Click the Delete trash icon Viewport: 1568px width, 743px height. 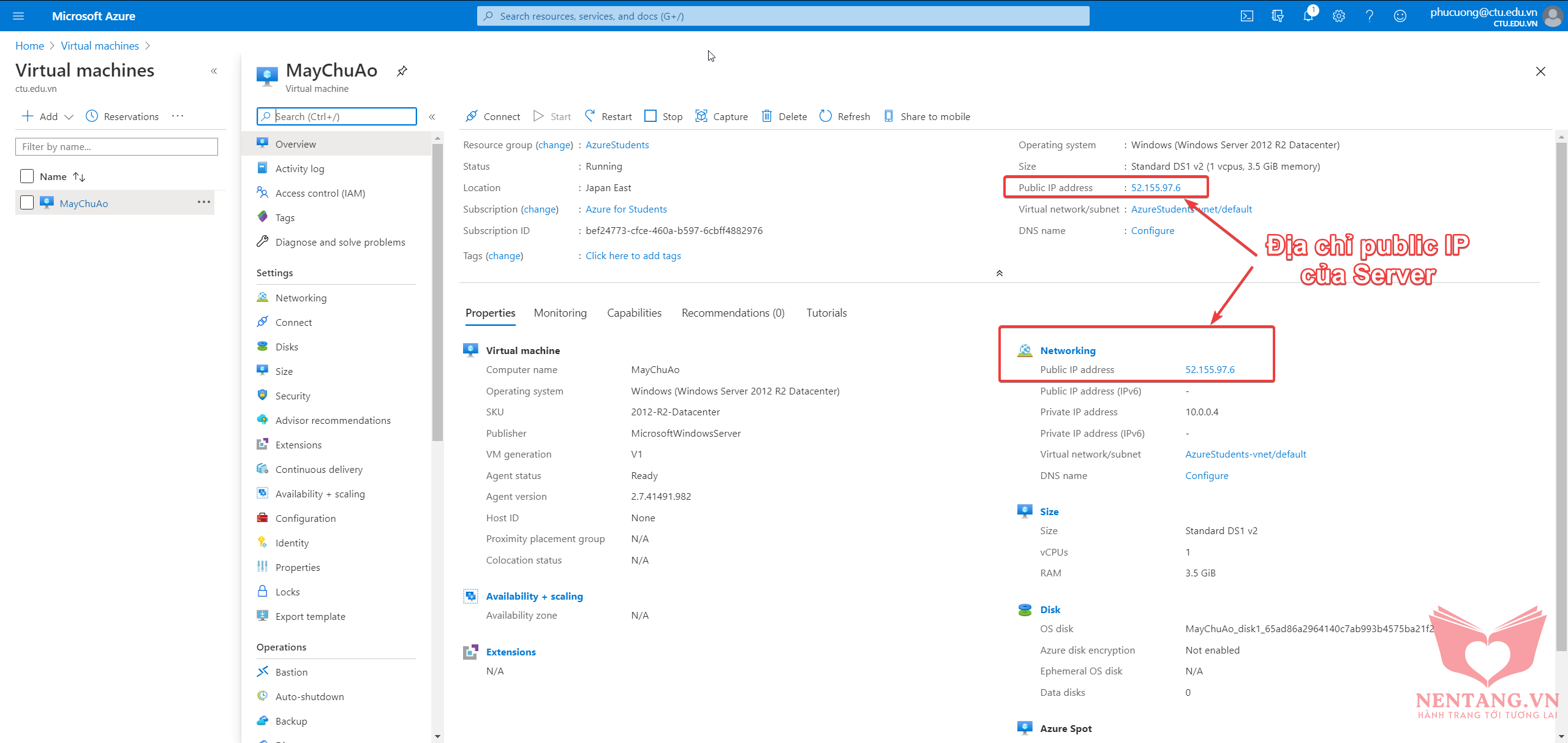[766, 116]
